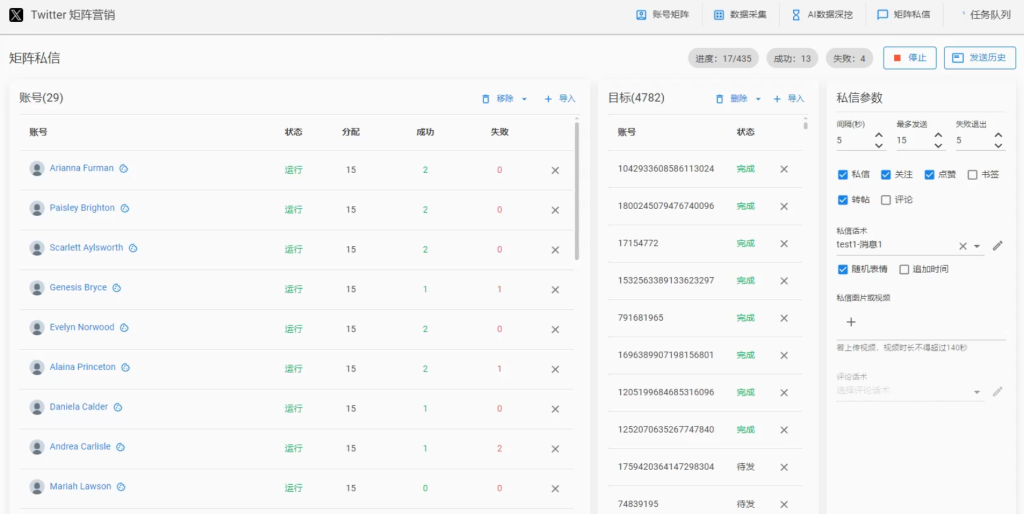
Task: Enable 书签 checkbox
Action: tap(972, 174)
